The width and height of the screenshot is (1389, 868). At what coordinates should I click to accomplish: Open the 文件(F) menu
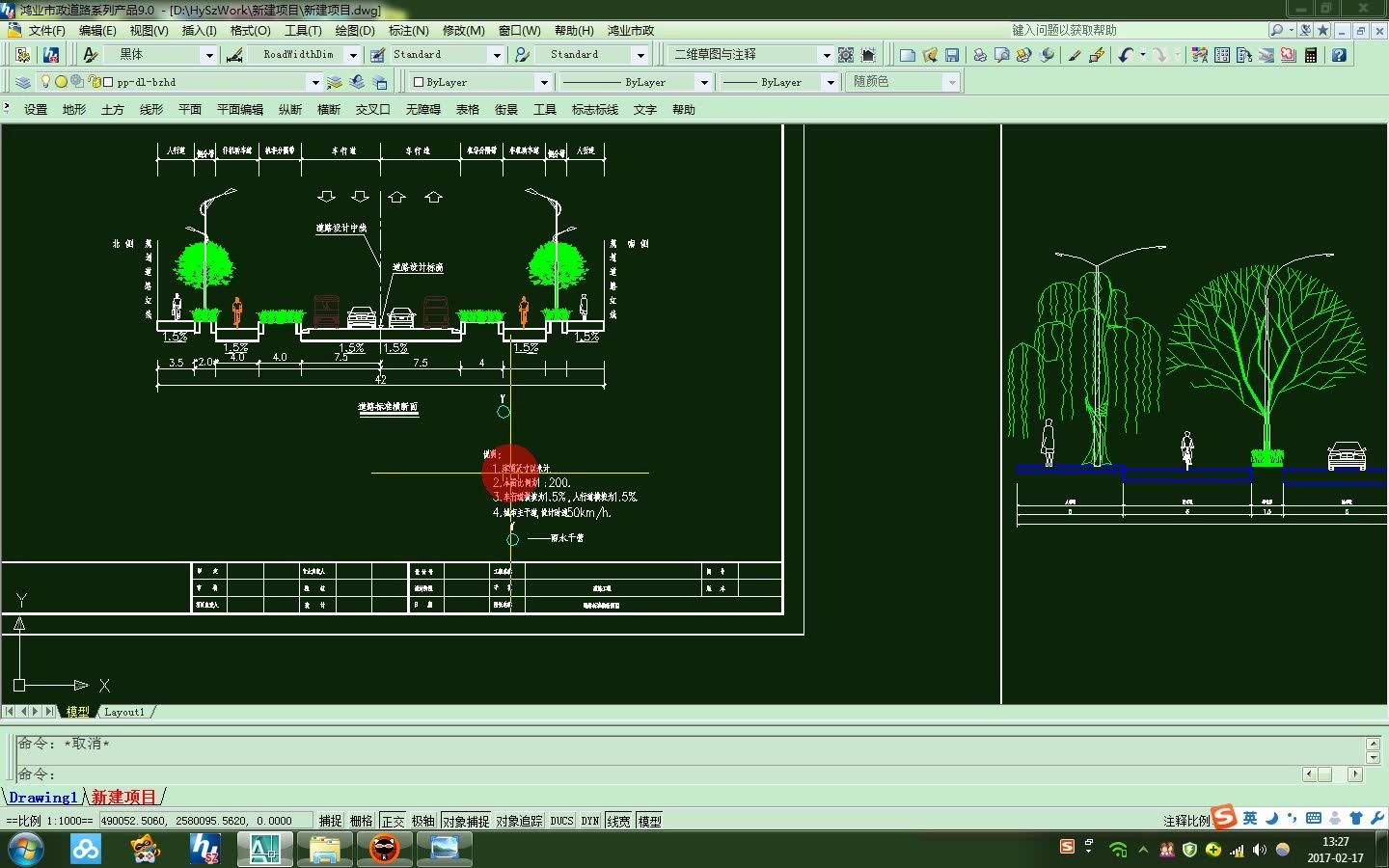pos(46,31)
